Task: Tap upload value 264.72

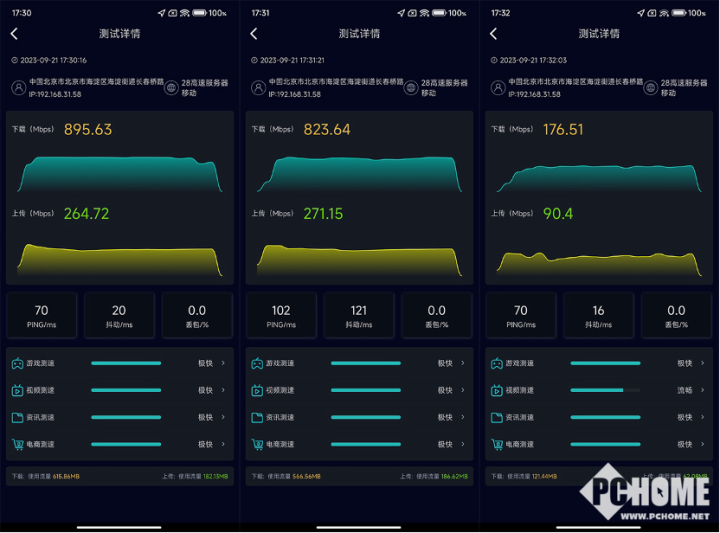Action: click(86, 213)
